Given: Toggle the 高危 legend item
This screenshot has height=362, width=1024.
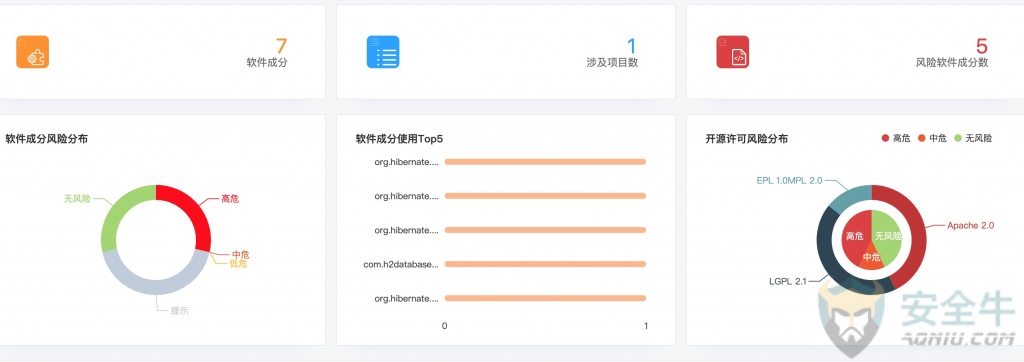Looking at the screenshot, I should (896, 139).
